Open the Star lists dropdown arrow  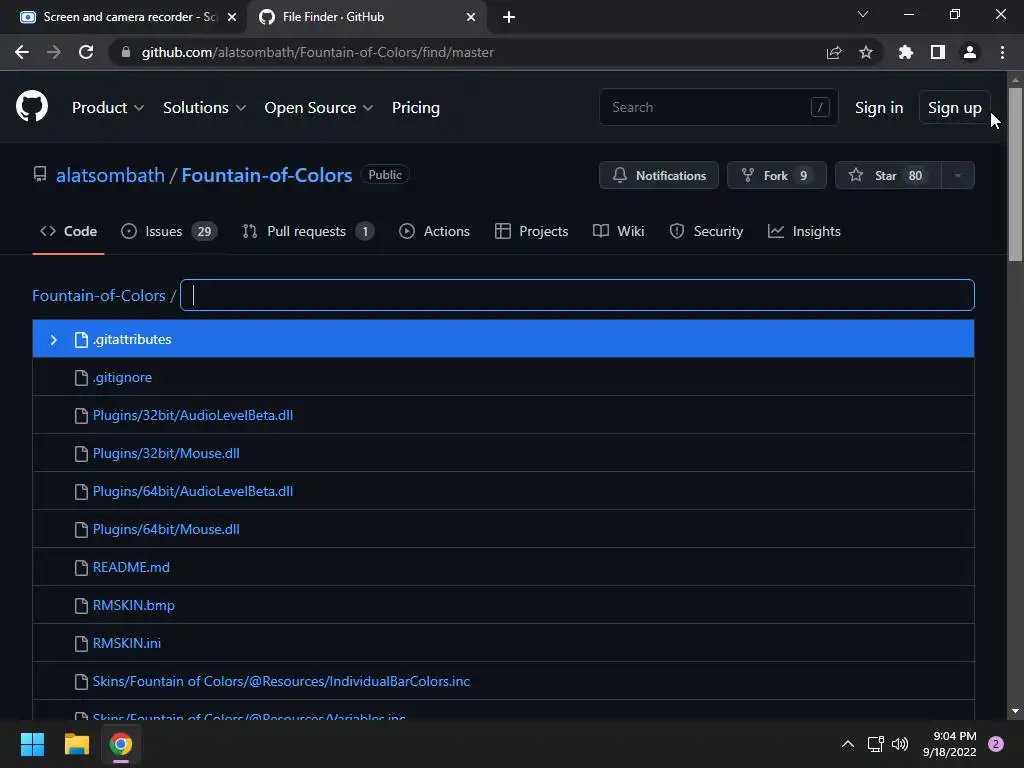958,175
